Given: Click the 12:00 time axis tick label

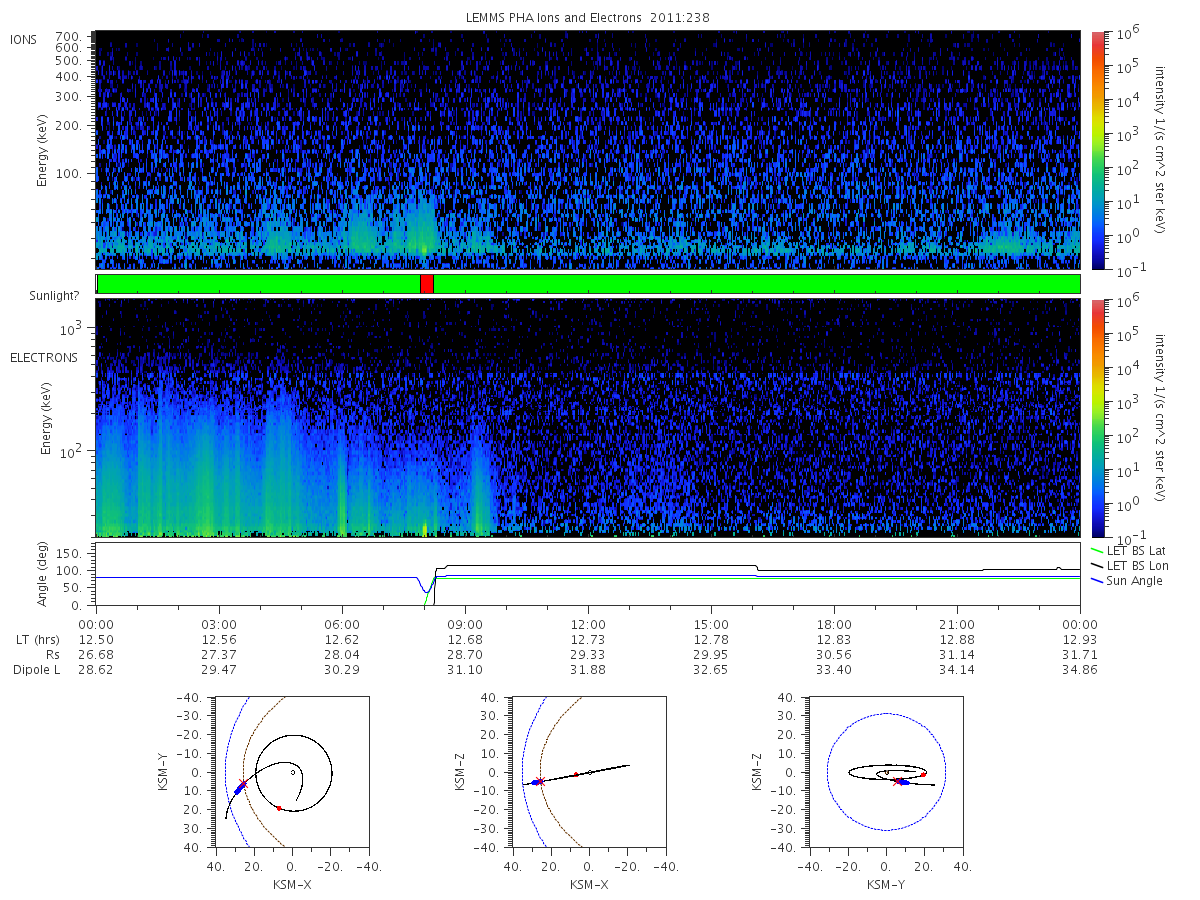Looking at the screenshot, I should coord(588,624).
